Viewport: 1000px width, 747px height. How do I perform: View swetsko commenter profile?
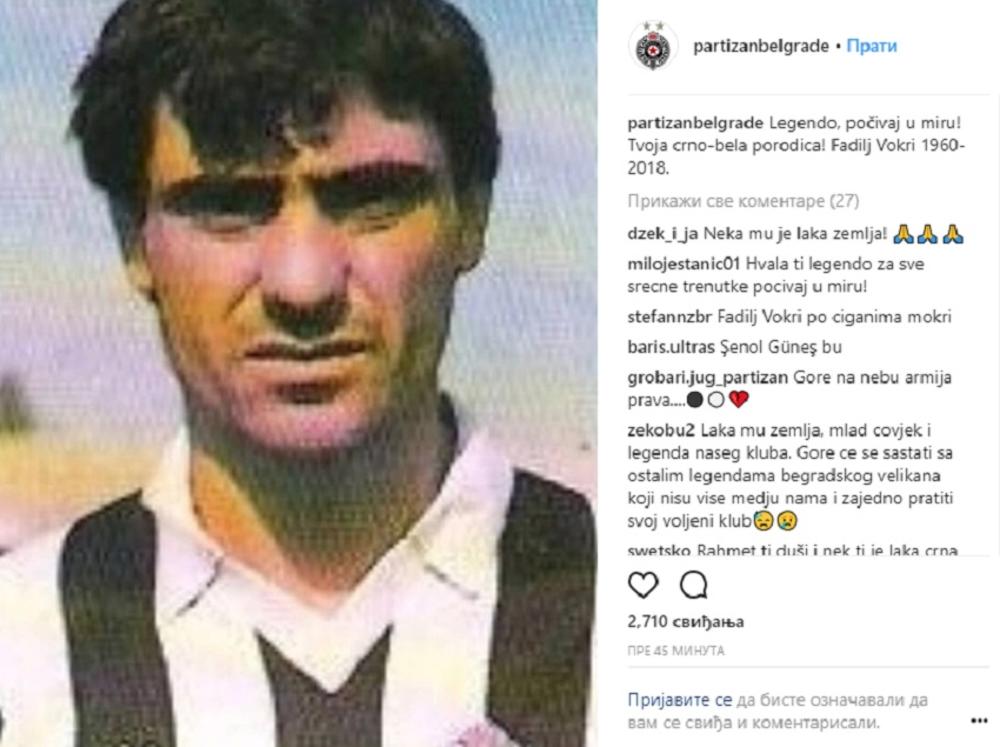[658, 550]
